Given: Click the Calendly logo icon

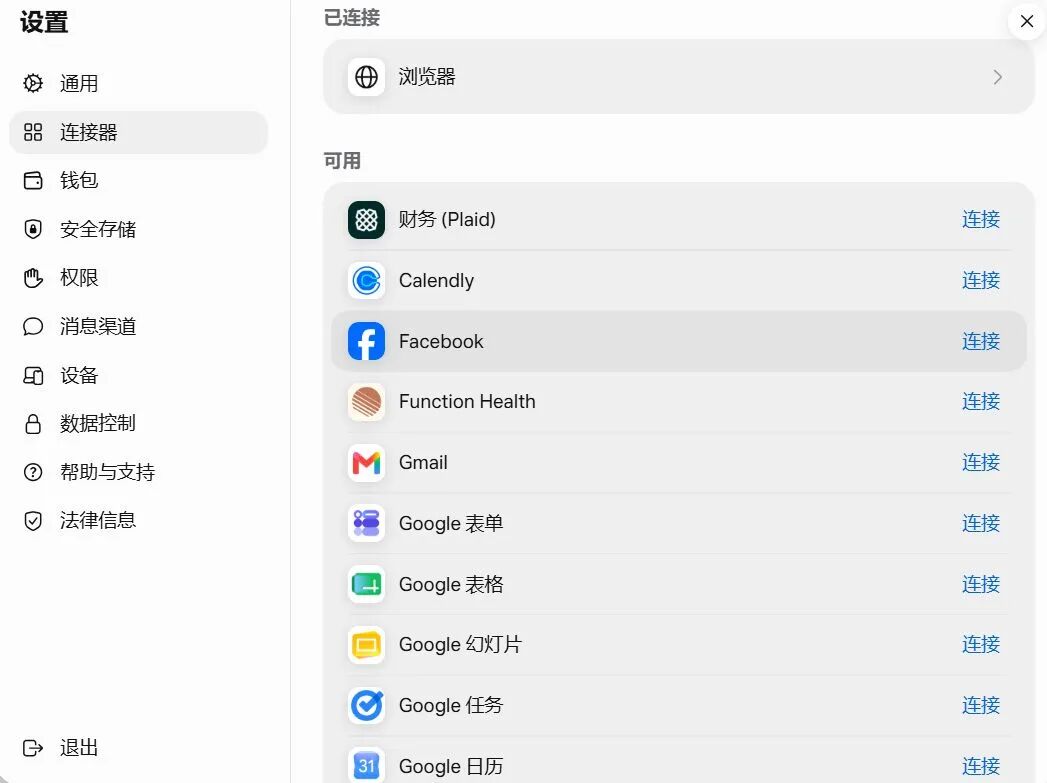Looking at the screenshot, I should click(366, 280).
